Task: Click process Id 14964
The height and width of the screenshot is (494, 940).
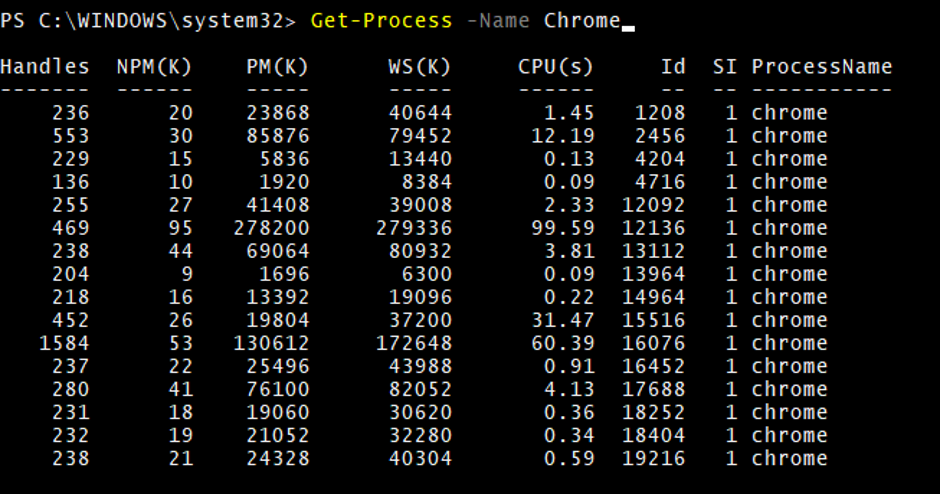Action: tap(653, 297)
